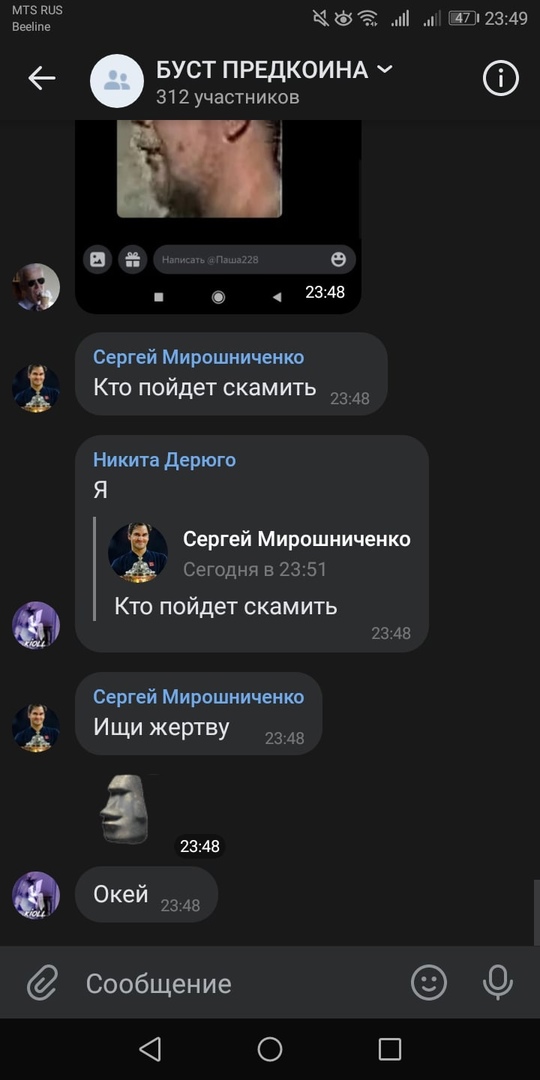Open Никита Дерюго sender profile name
This screenshot has height=1080, width=540.
pyautogui.click(x=164, y=459)
